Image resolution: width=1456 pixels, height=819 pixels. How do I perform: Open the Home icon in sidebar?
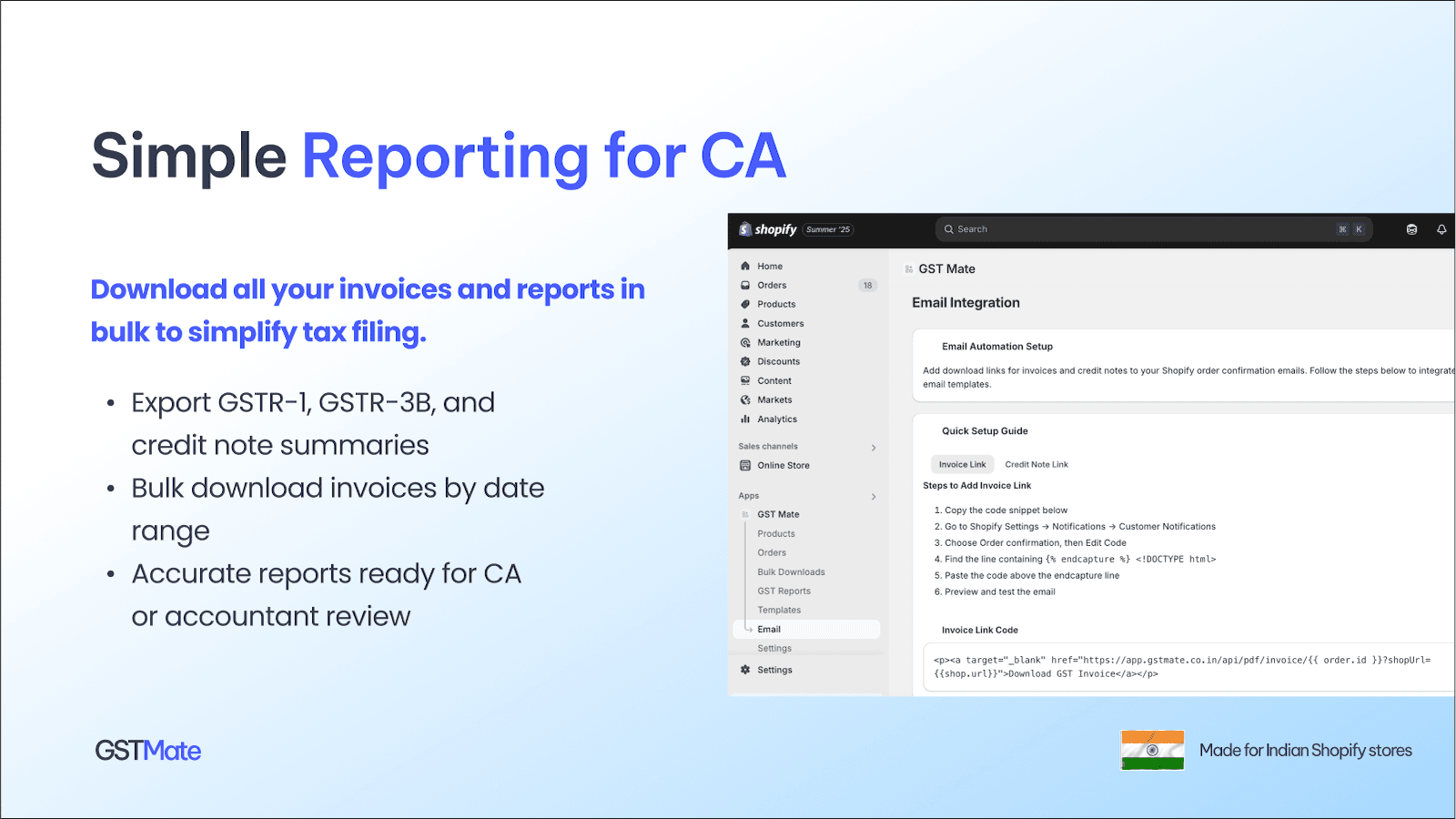coord(745,267)
